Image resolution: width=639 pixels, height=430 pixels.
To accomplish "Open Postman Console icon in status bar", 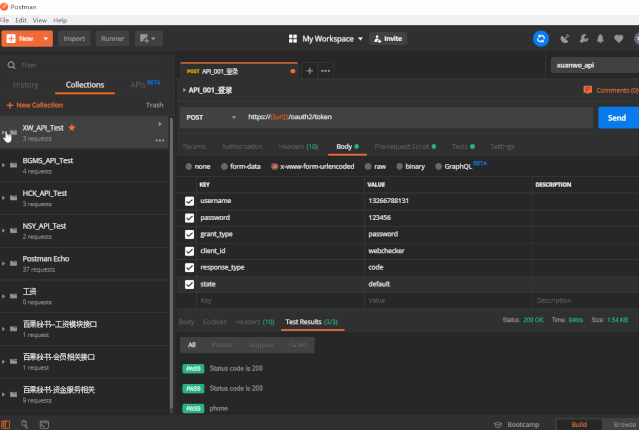I will pyautogui.click(x=44, y=424).
